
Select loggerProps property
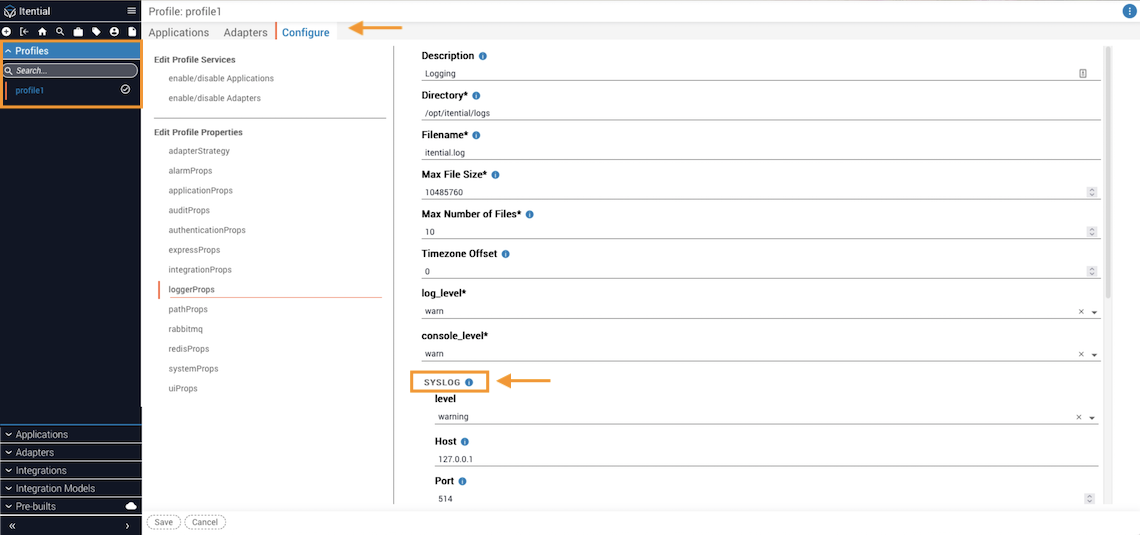pos(191,289)
